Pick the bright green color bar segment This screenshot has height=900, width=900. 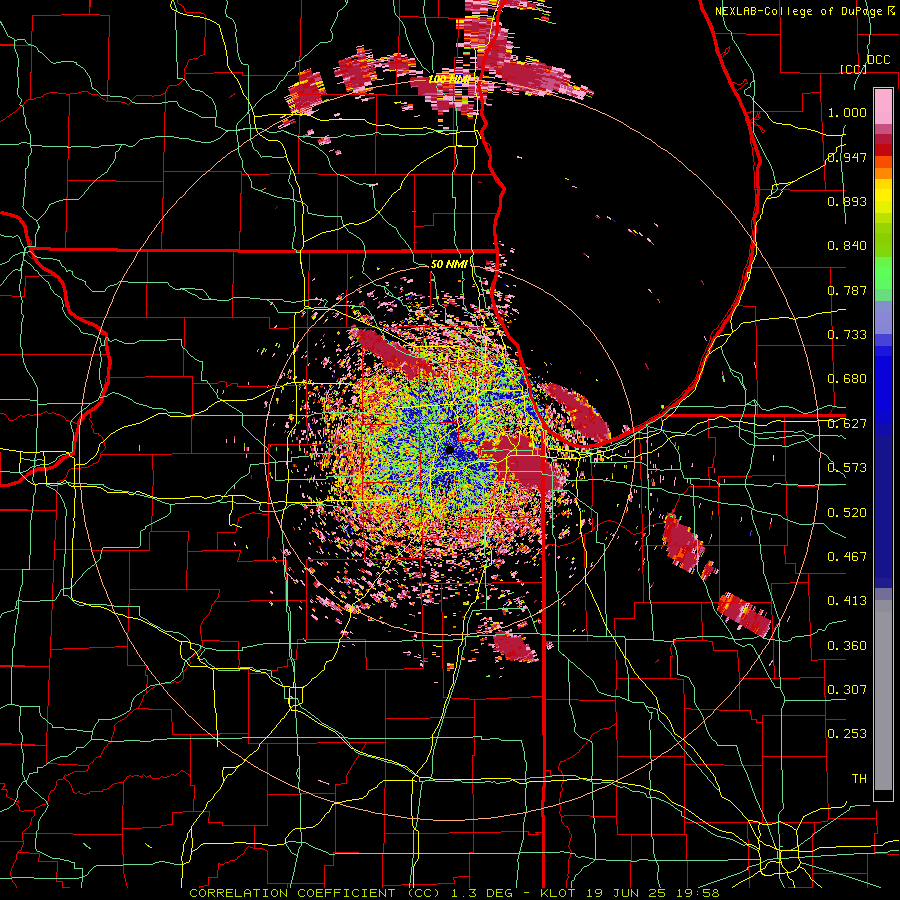tap(883, 273)
